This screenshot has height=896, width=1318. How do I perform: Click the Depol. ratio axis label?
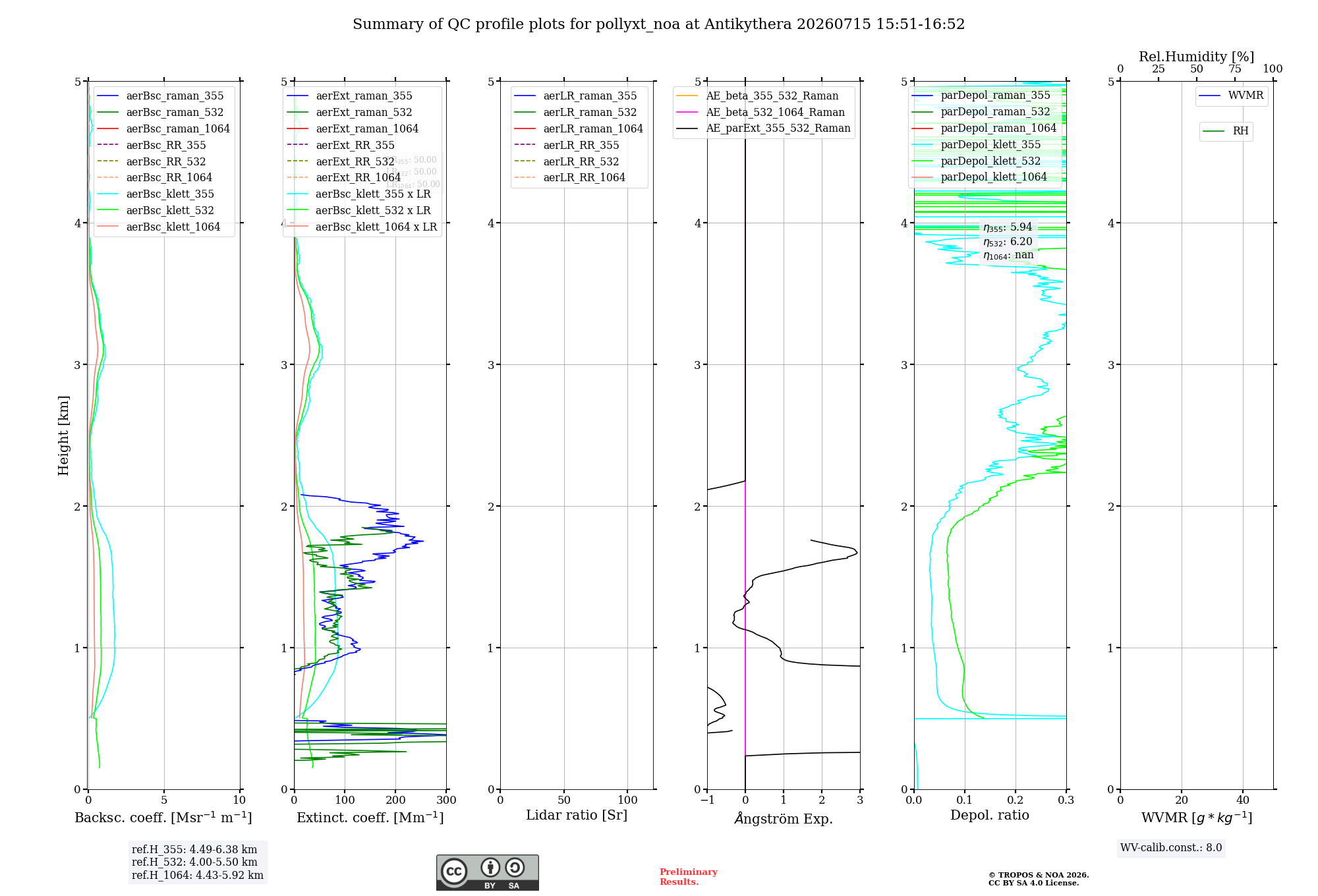click(989, 816)
